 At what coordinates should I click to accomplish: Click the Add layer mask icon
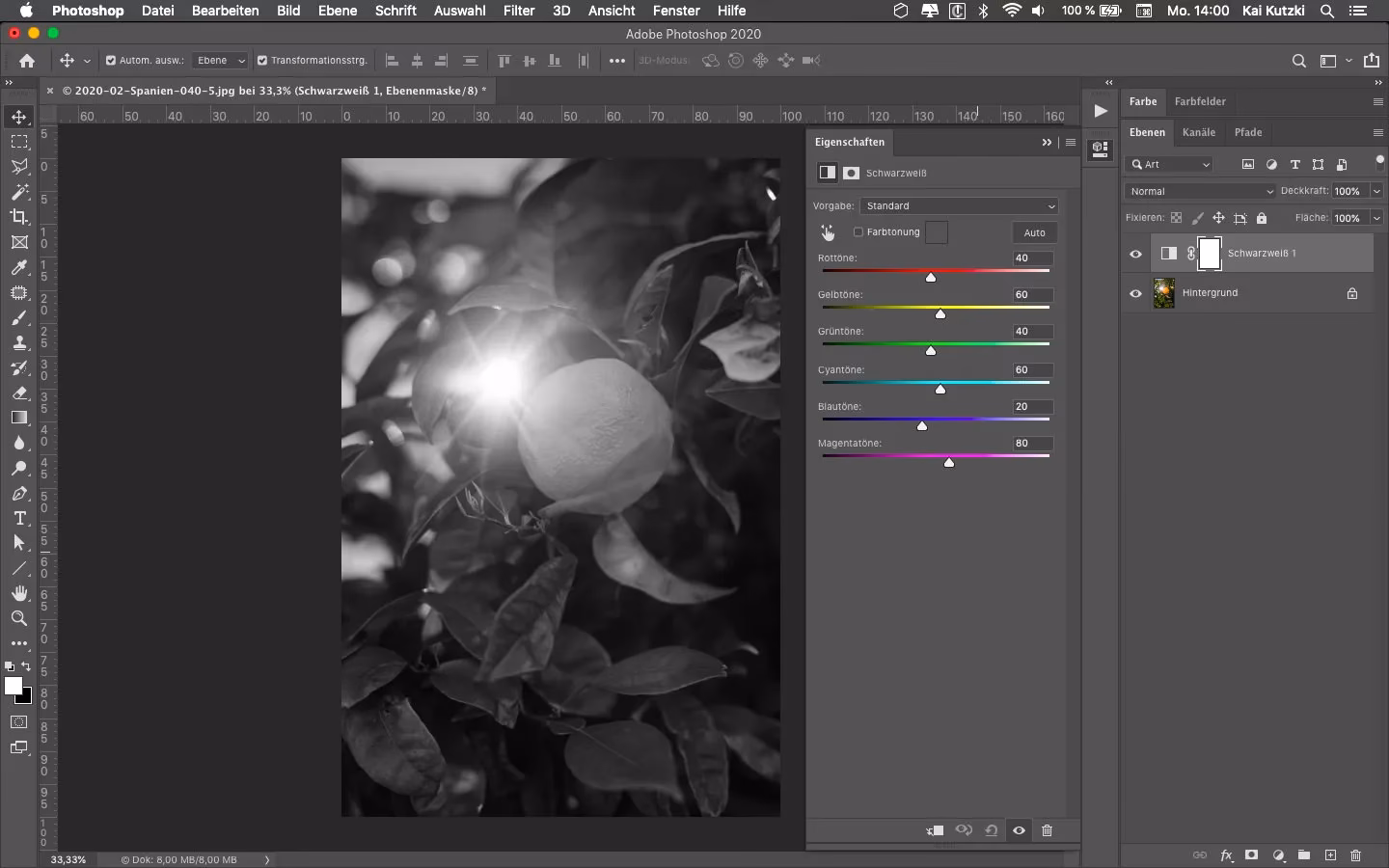pos(1252,855)
